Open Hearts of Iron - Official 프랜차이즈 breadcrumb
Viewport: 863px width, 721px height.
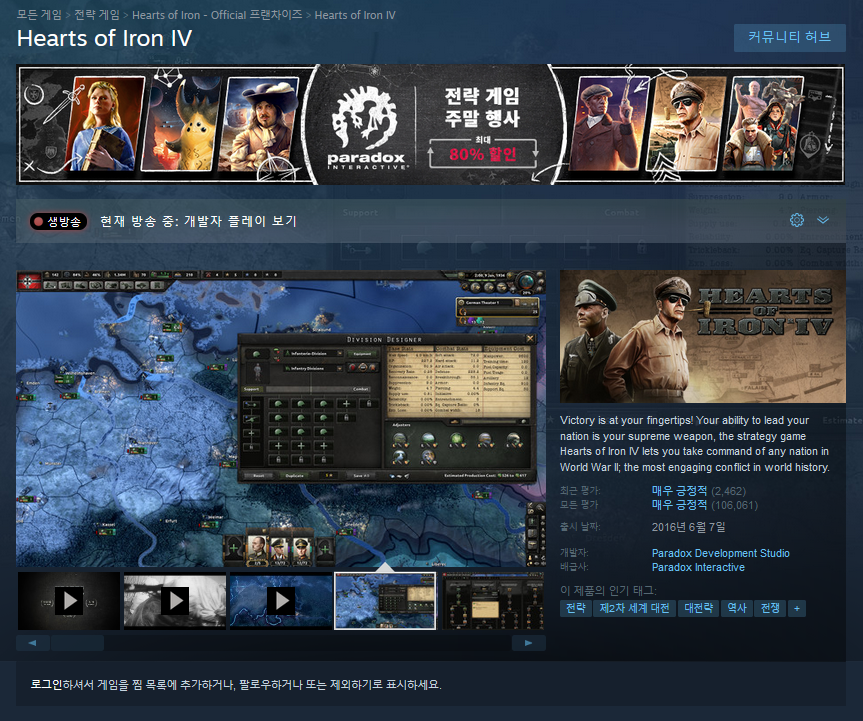point(217,15)
